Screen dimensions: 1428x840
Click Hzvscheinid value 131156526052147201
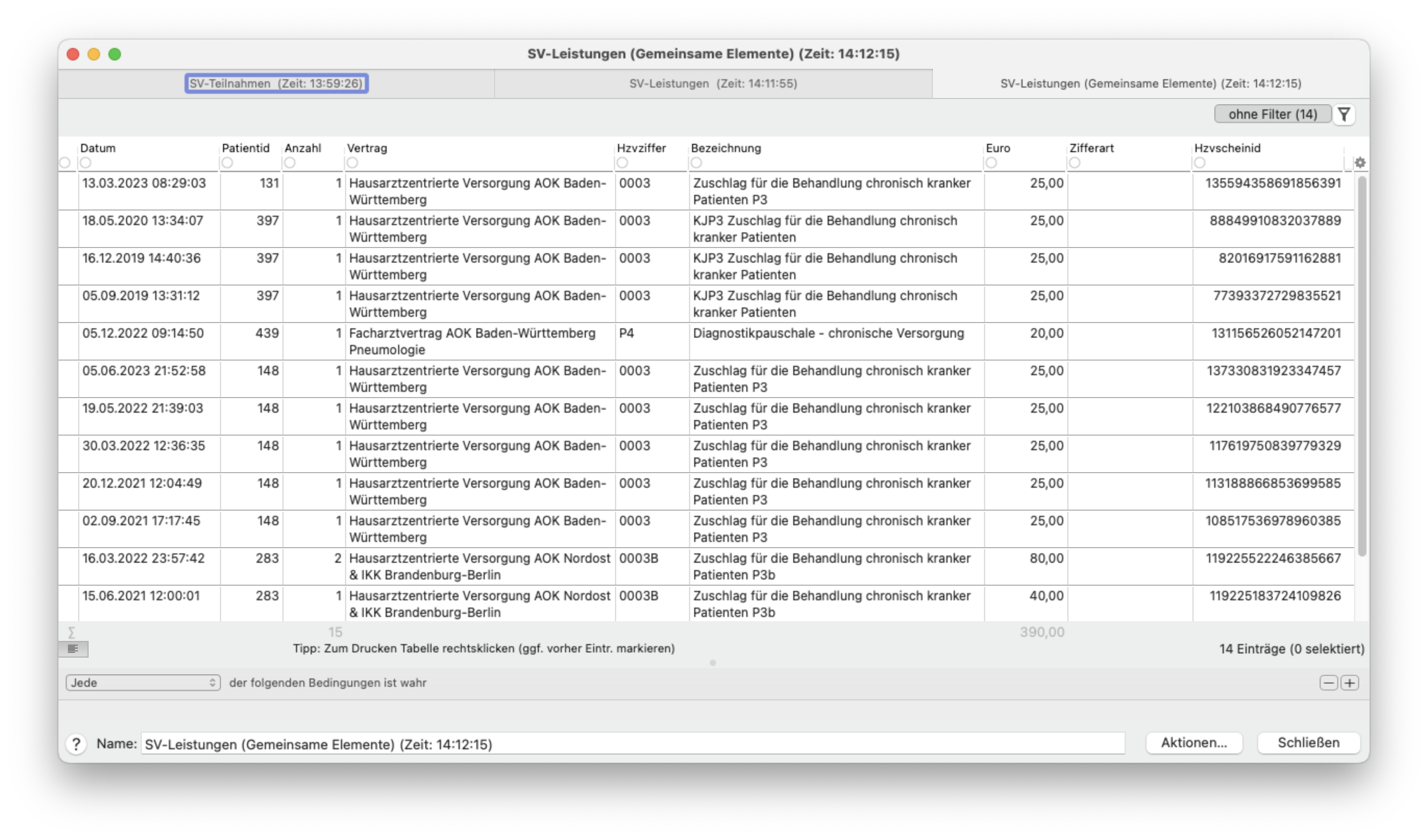tap(1276, 333)
